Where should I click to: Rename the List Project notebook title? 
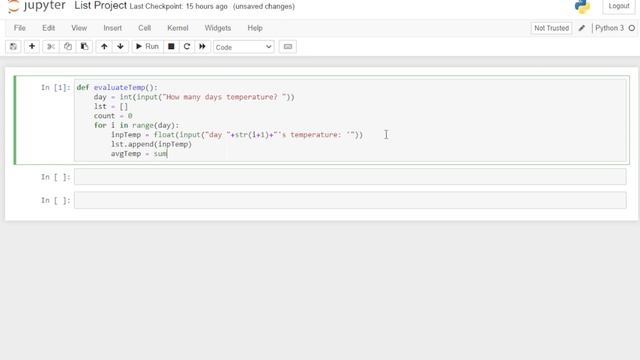[x=100, y=6]
